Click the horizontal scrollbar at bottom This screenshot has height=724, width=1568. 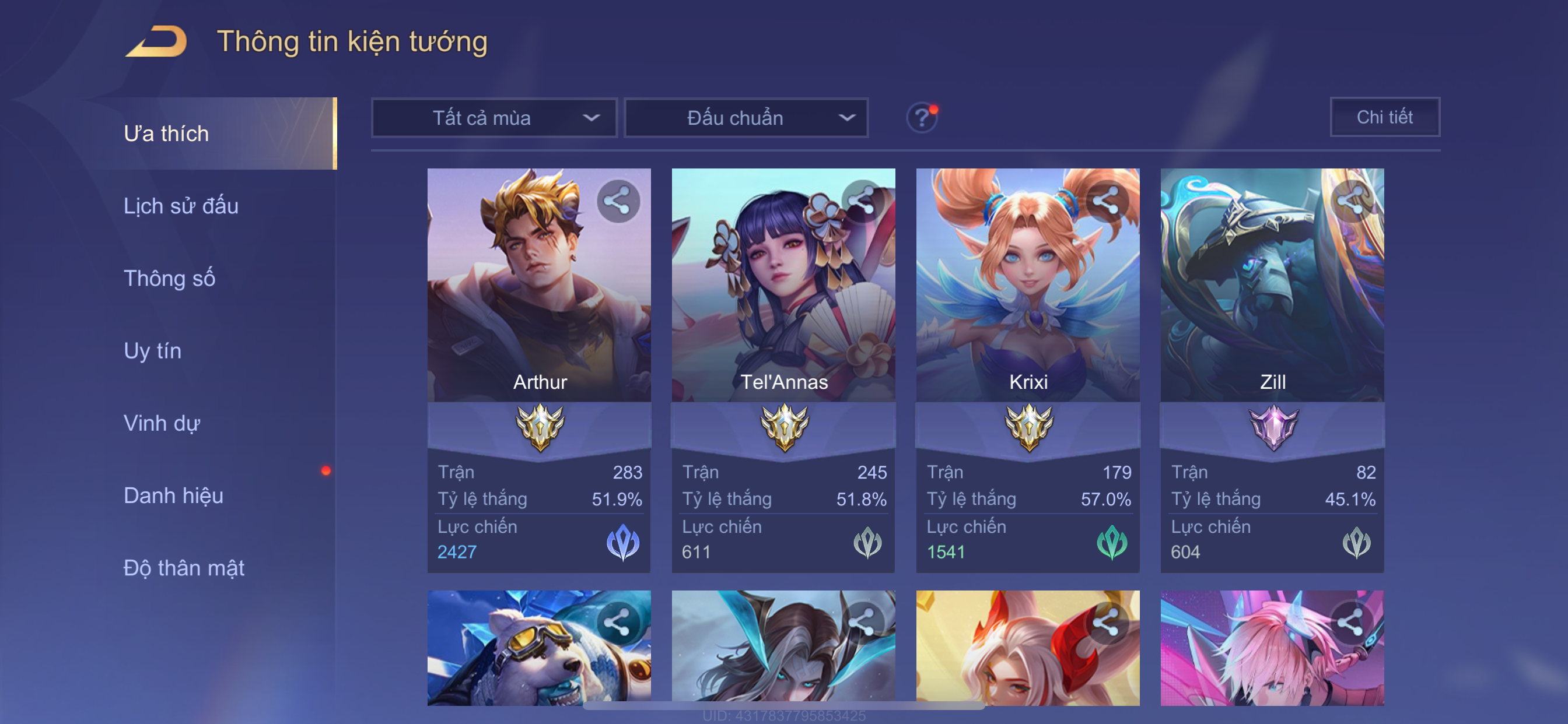783,706
